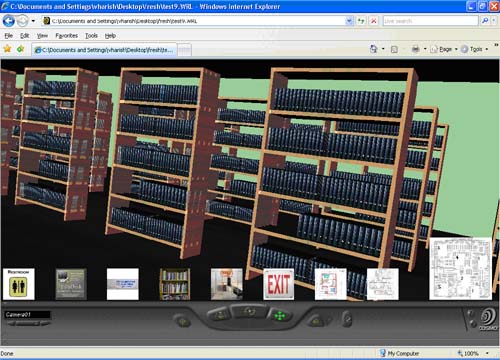Click the Print toolbar icon
The image size is (500, 360).
[x=415, y=49]
